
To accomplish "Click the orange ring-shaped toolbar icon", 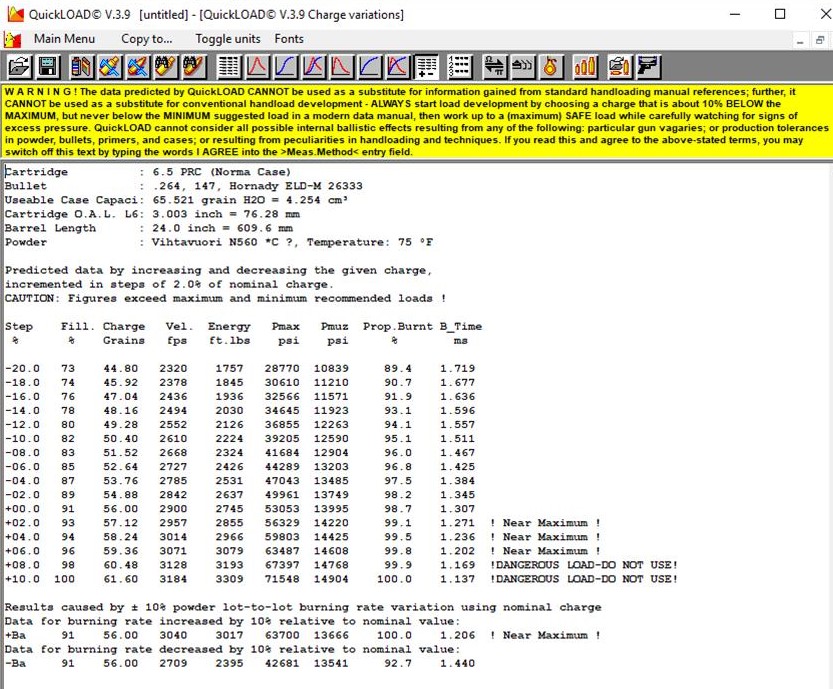I will click(551, 67).
